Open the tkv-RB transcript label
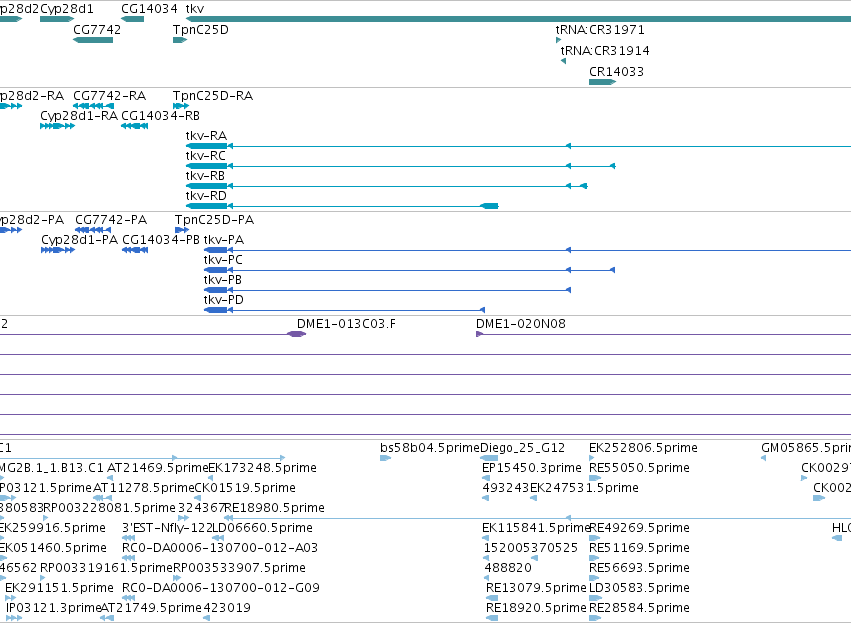 [205, 176]
